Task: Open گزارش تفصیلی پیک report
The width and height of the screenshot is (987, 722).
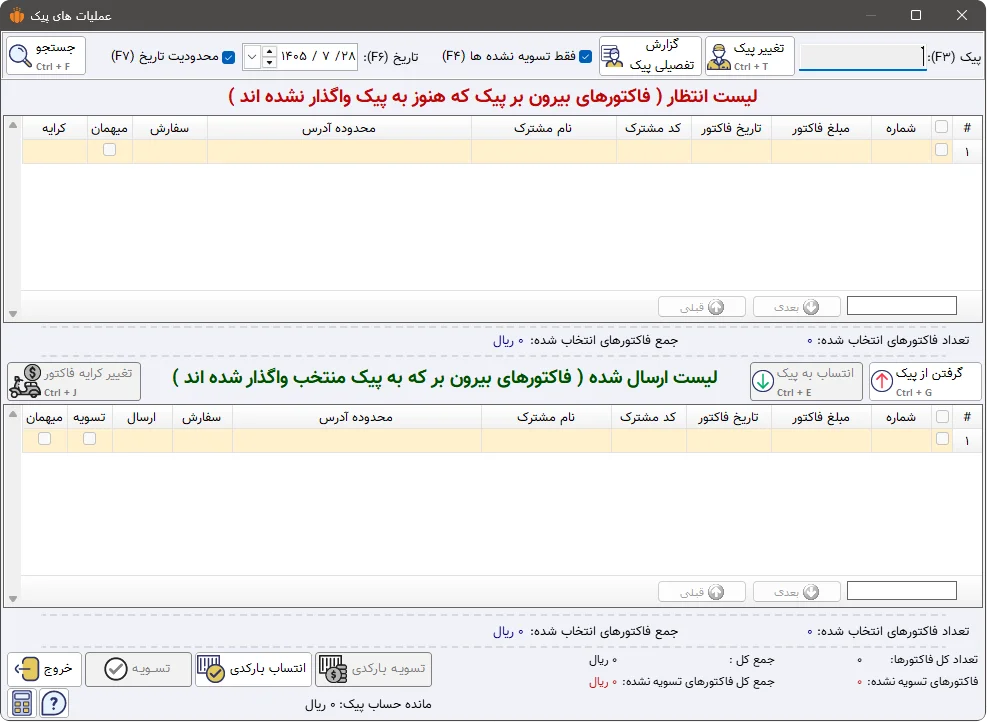Action: click(650, 56)
